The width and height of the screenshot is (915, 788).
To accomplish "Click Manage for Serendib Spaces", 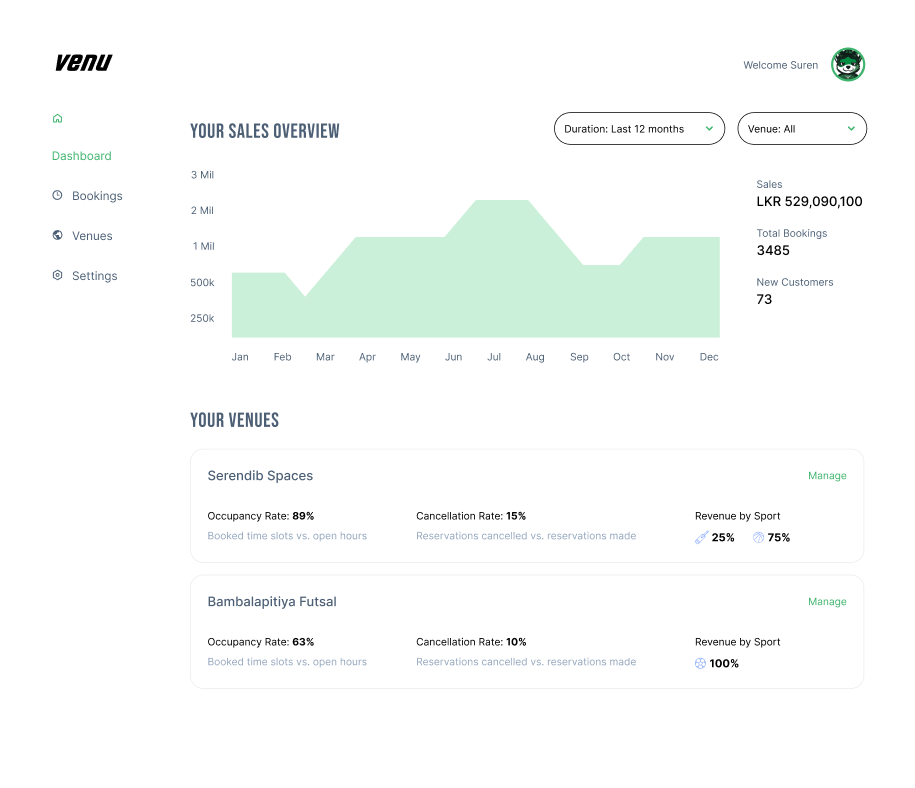I will click(827, 476).
